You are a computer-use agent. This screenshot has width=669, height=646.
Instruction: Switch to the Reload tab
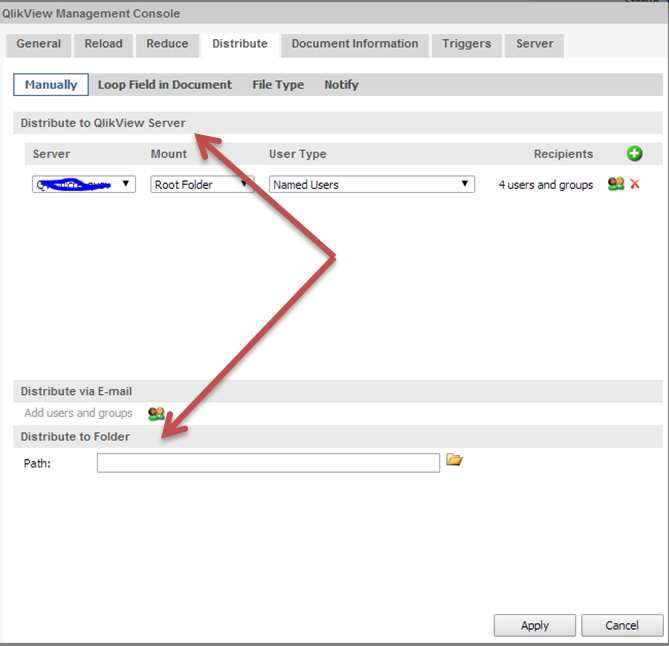tap(103, 44)
